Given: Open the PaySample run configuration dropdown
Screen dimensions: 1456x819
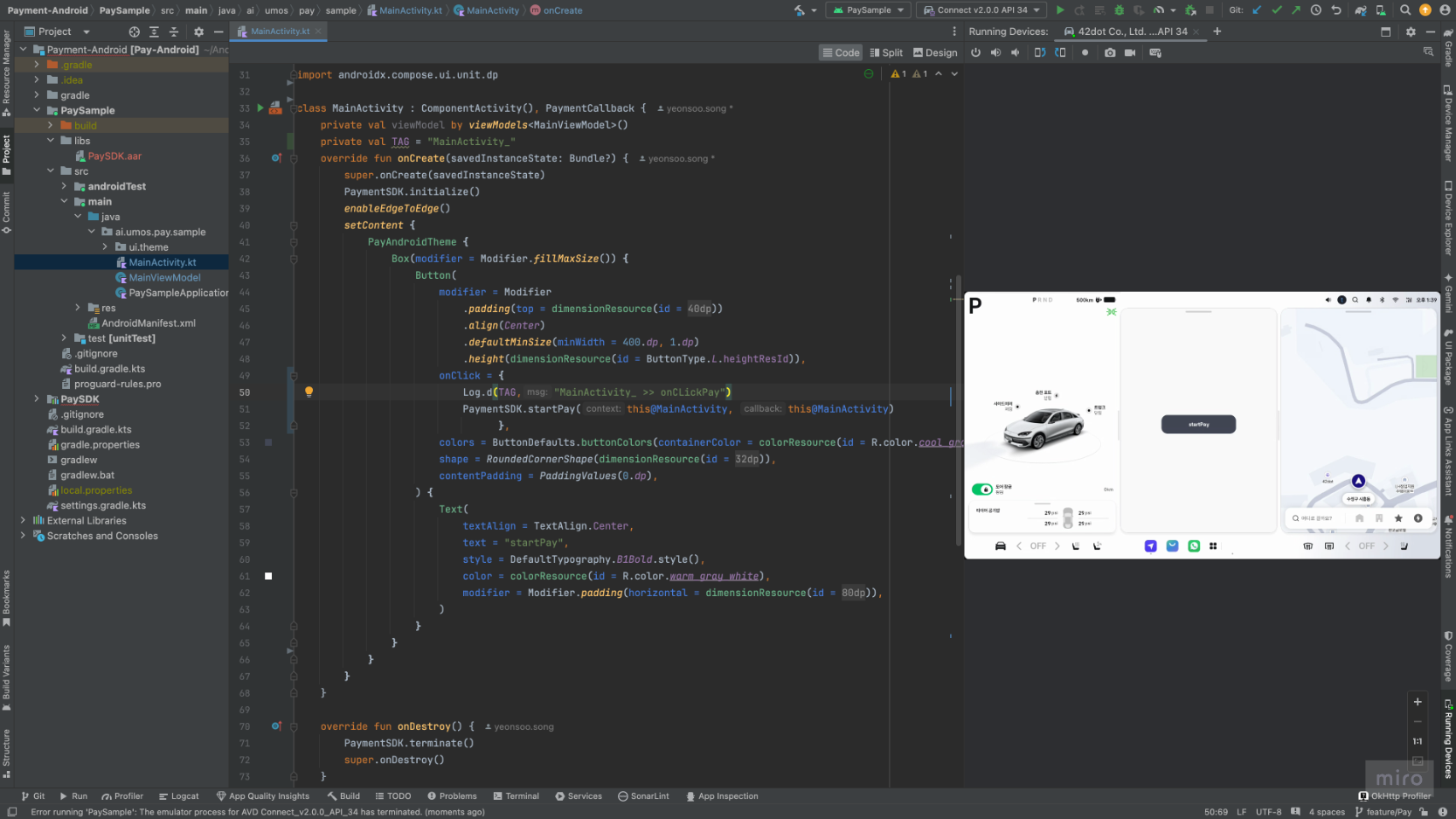Looking at the screenshot, I should (868, 10).
